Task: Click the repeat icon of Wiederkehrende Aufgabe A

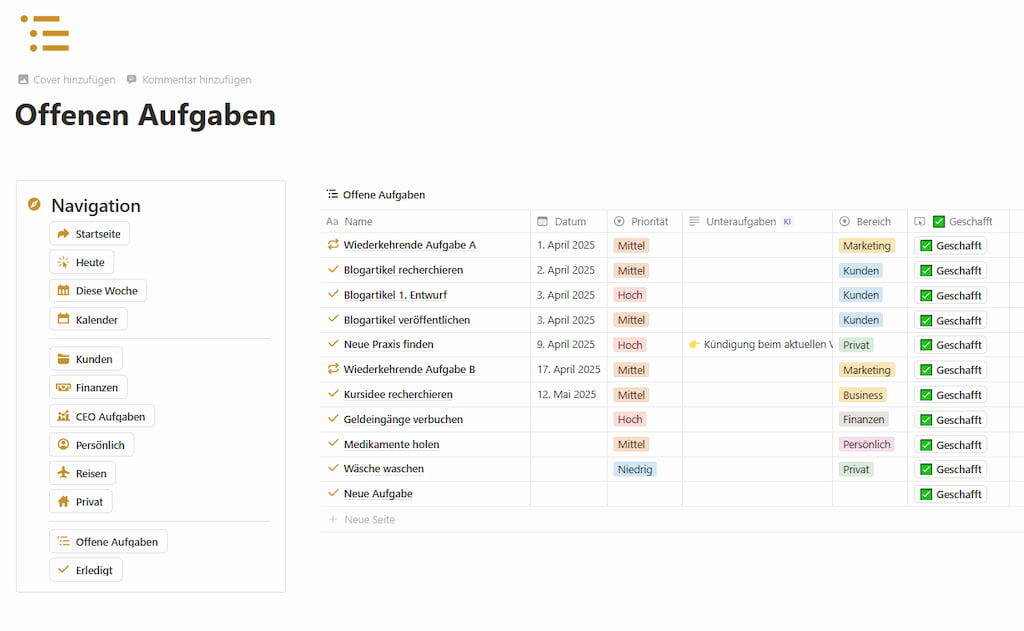Action: tap(333, 244)
